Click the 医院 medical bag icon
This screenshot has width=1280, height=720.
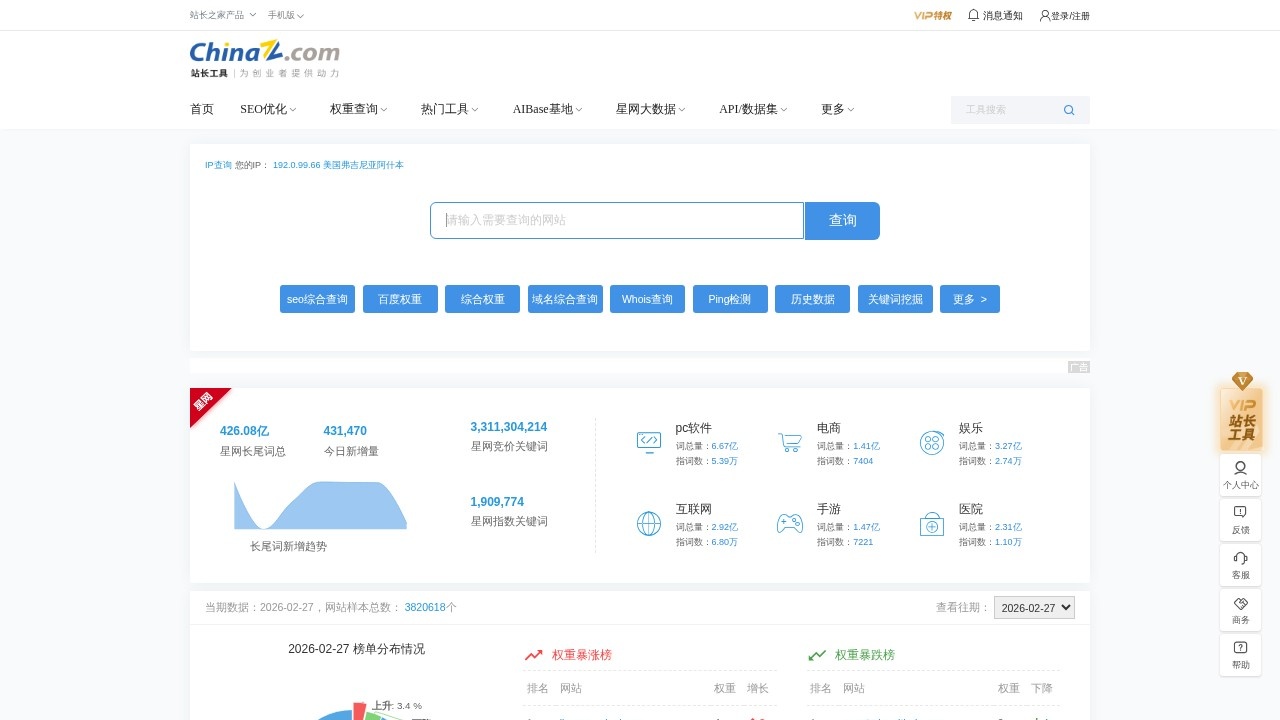(931, 522)
